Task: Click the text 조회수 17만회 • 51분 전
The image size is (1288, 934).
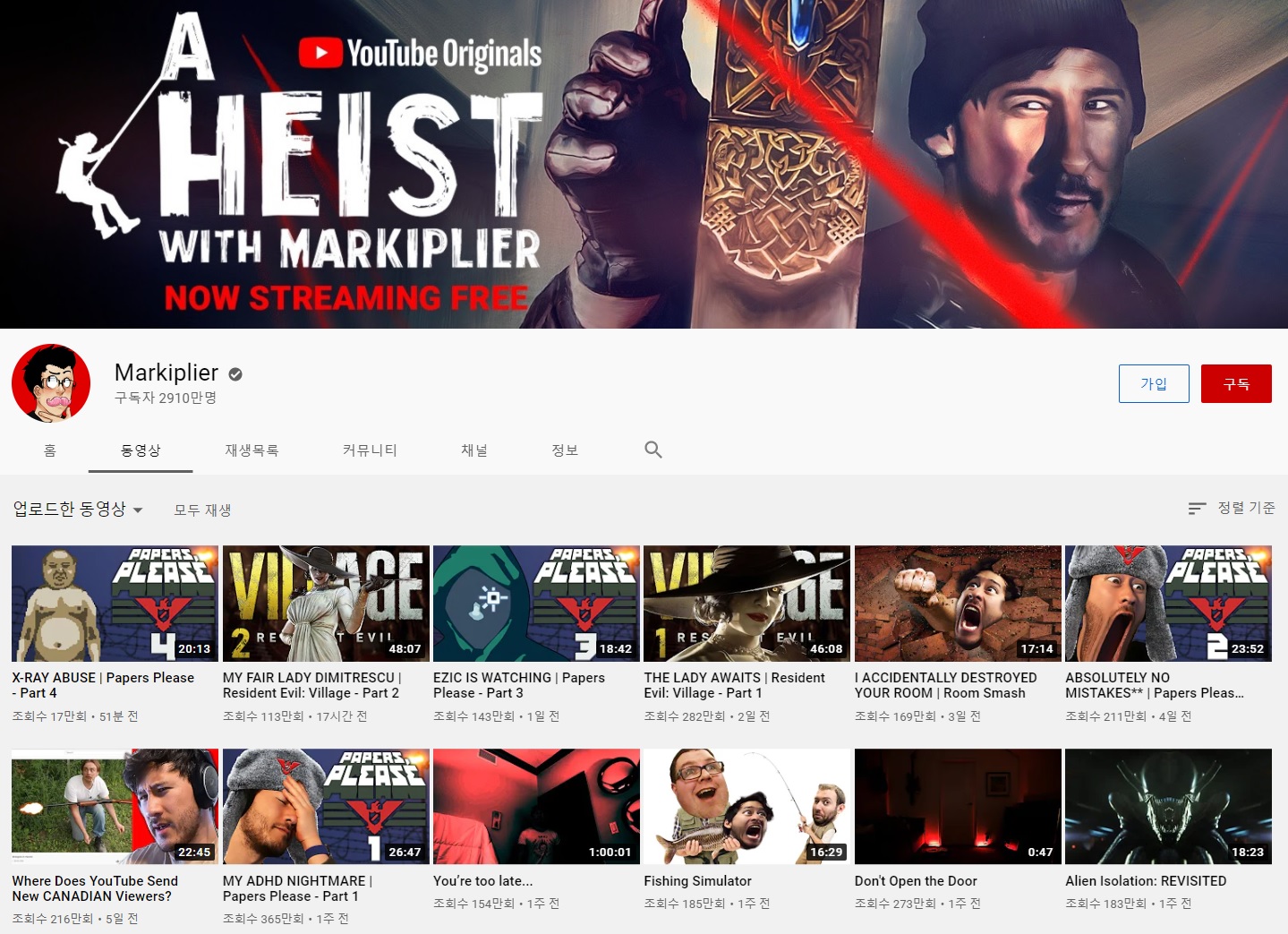Action: pyautogui.click(x=75, y=716)
